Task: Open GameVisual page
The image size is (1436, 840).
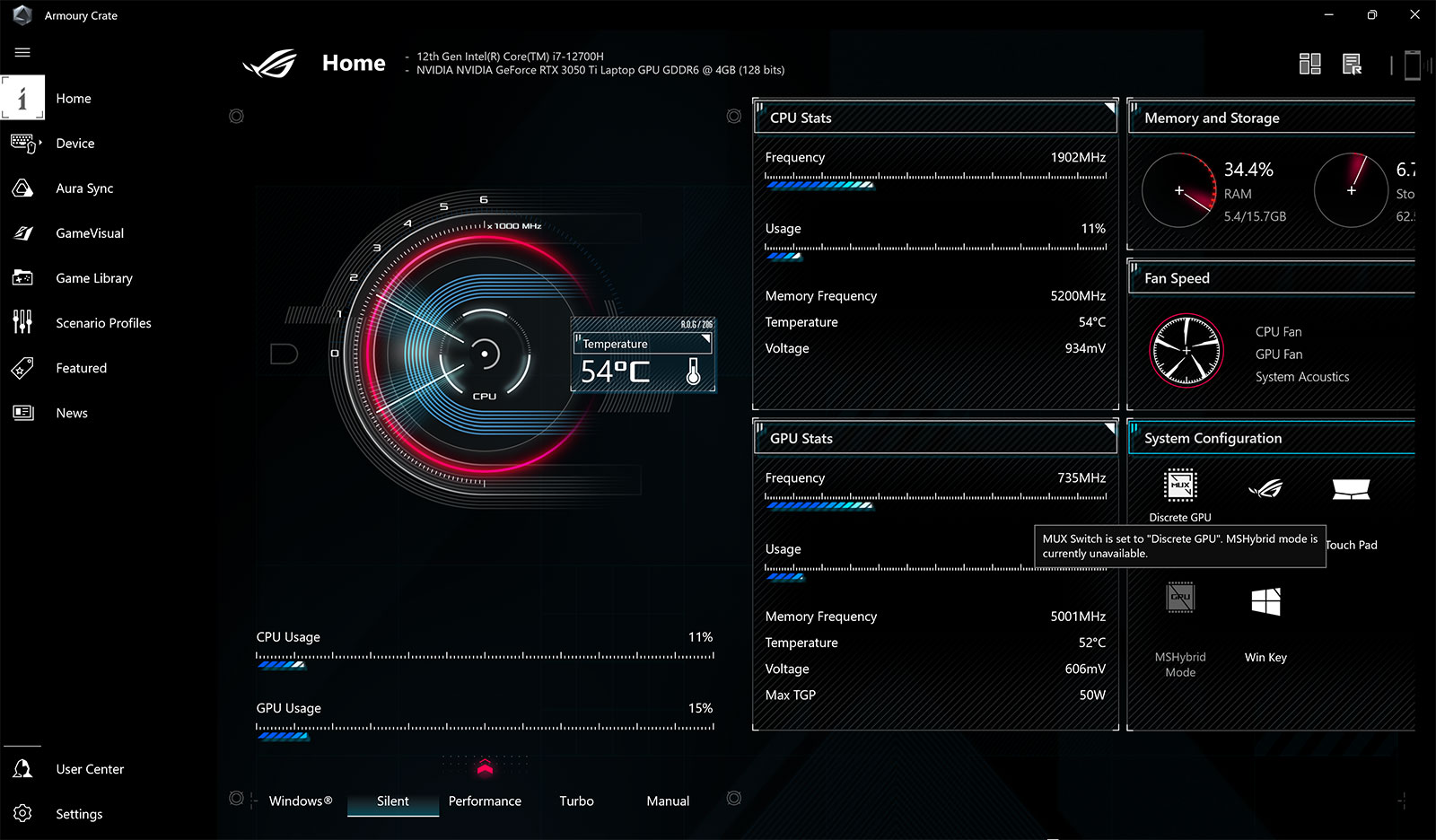Action: coord(90,232)
